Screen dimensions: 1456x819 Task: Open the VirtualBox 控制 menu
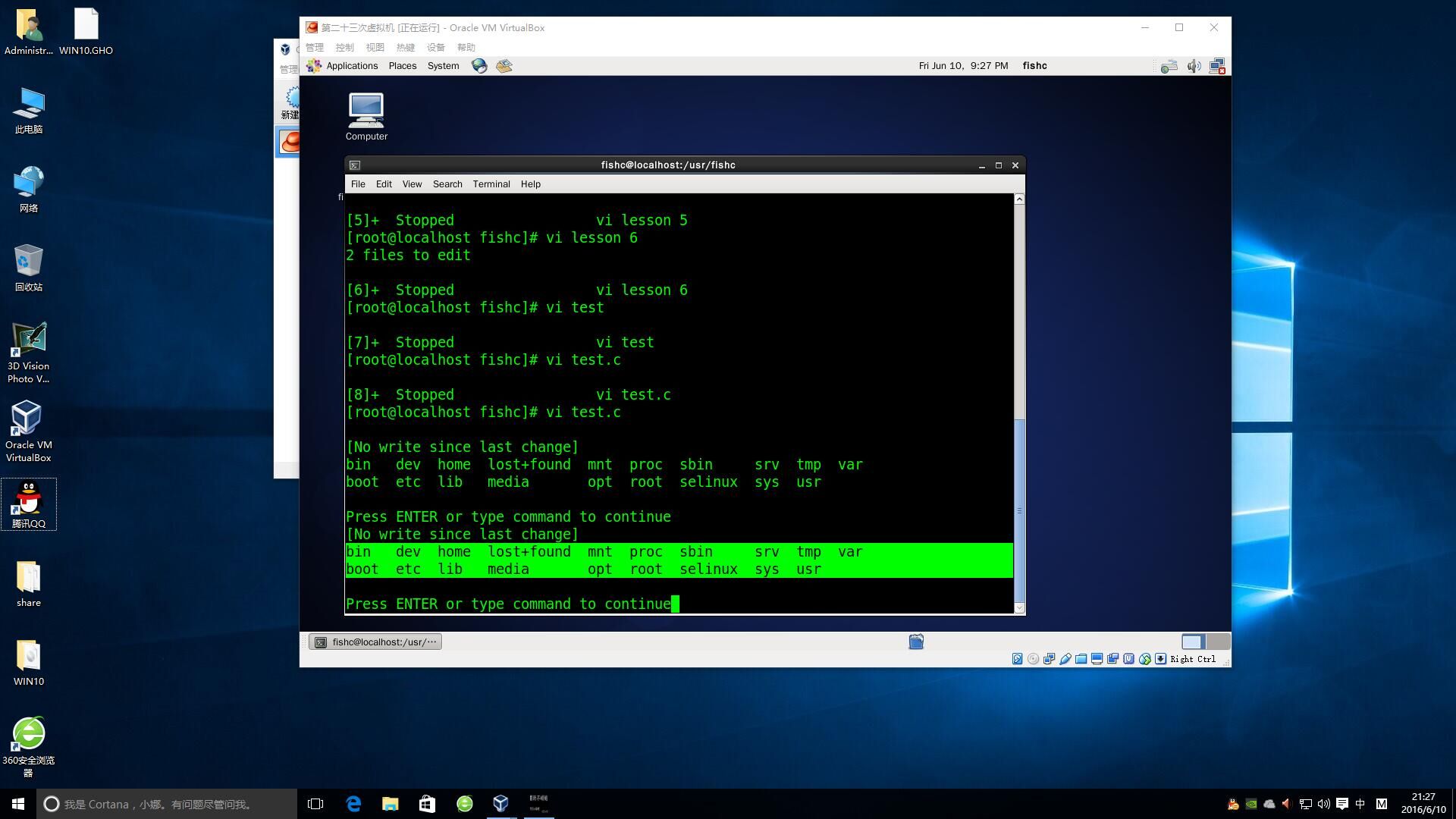coord(345,47)
